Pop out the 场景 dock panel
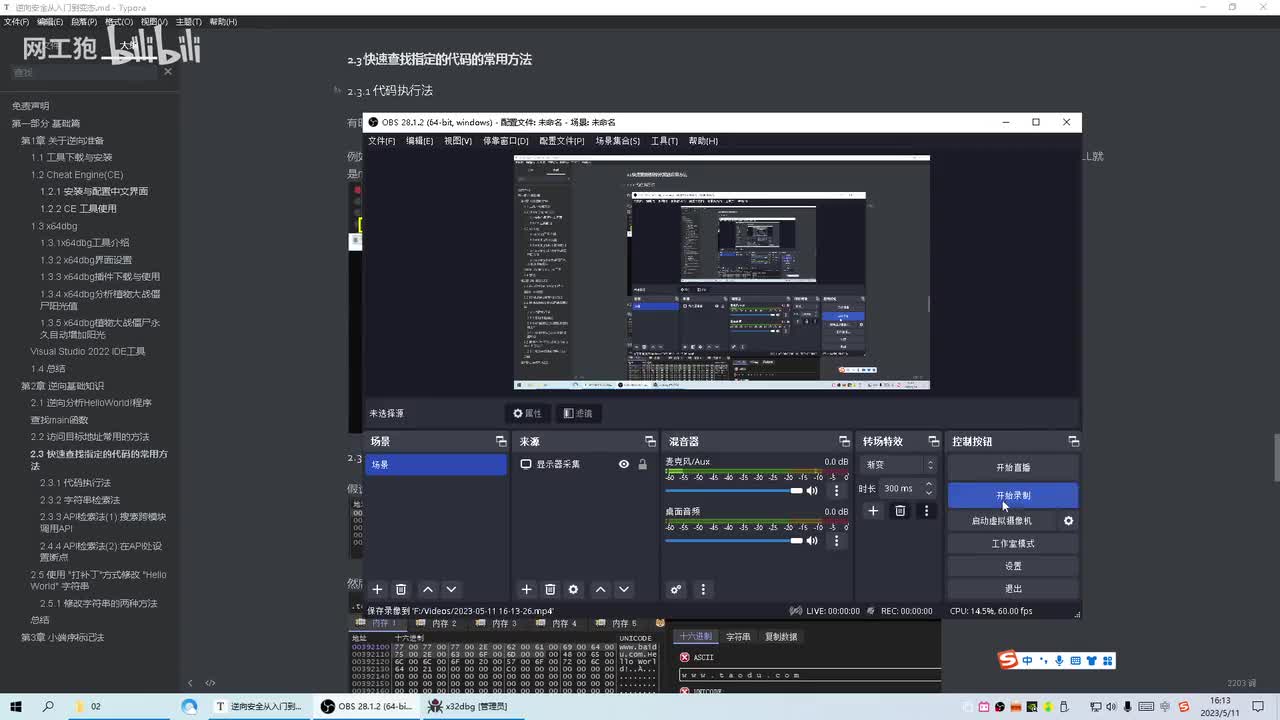This screenshot has height=720, width=1280. coord(501,441)
